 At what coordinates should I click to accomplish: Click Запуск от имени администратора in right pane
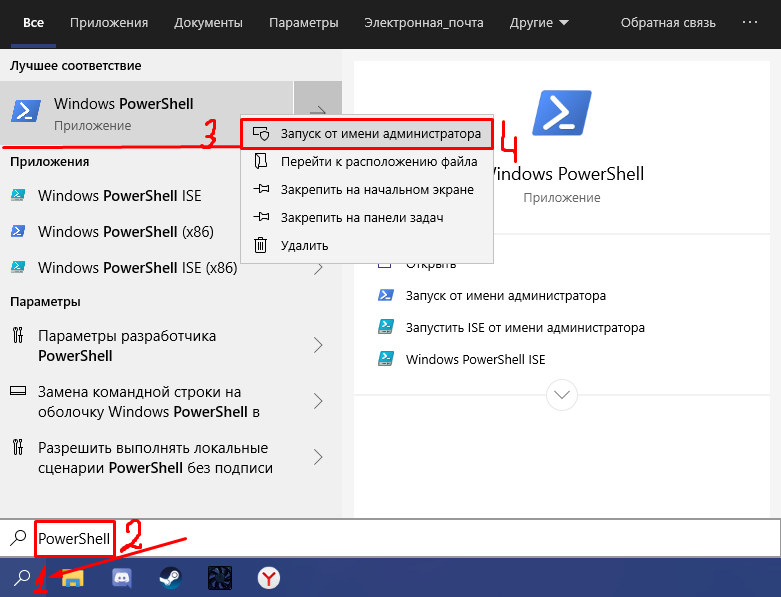pos(506,295)
